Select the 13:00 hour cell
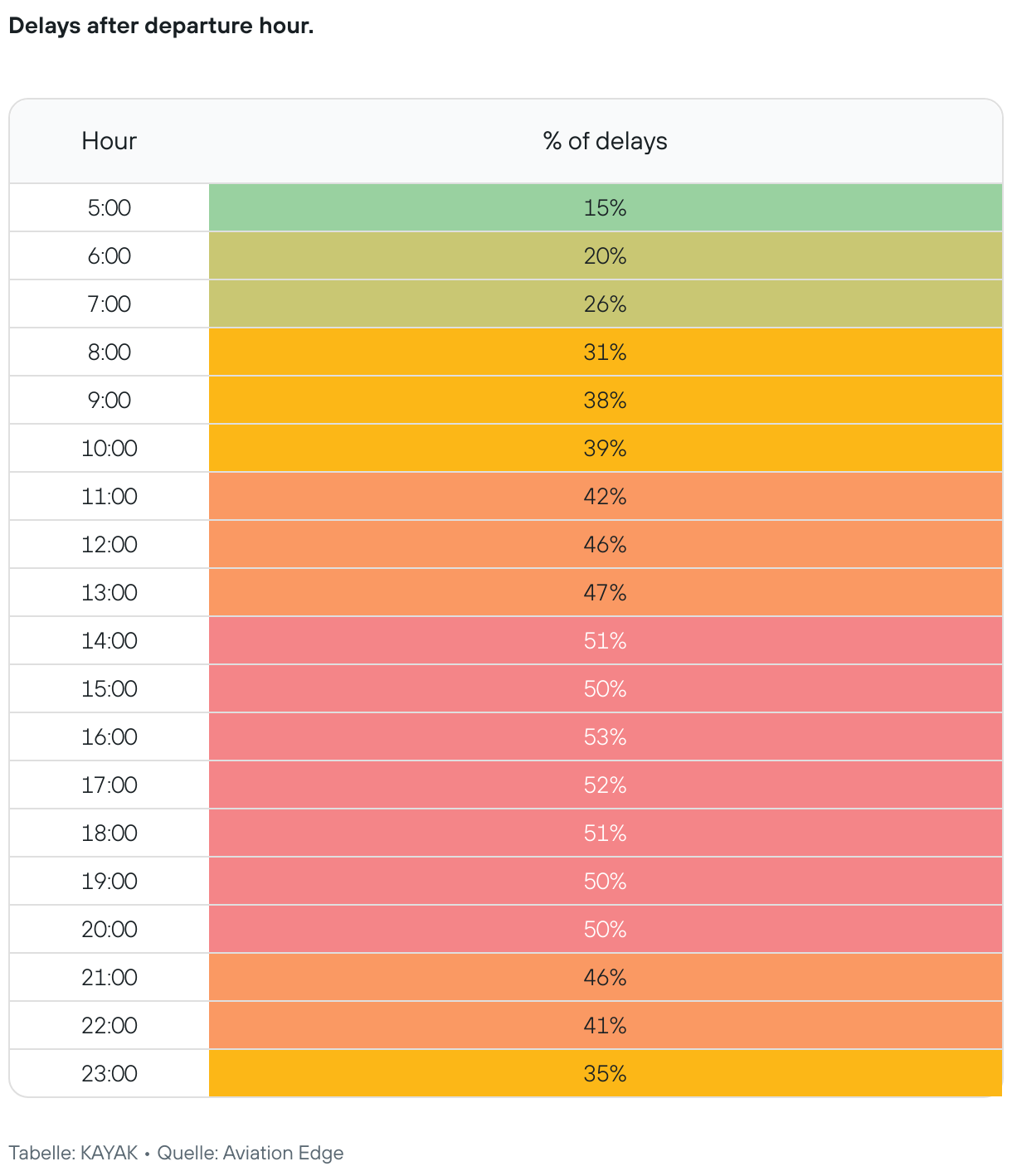Viewport: 1012px width, 1176px height. 109,592
